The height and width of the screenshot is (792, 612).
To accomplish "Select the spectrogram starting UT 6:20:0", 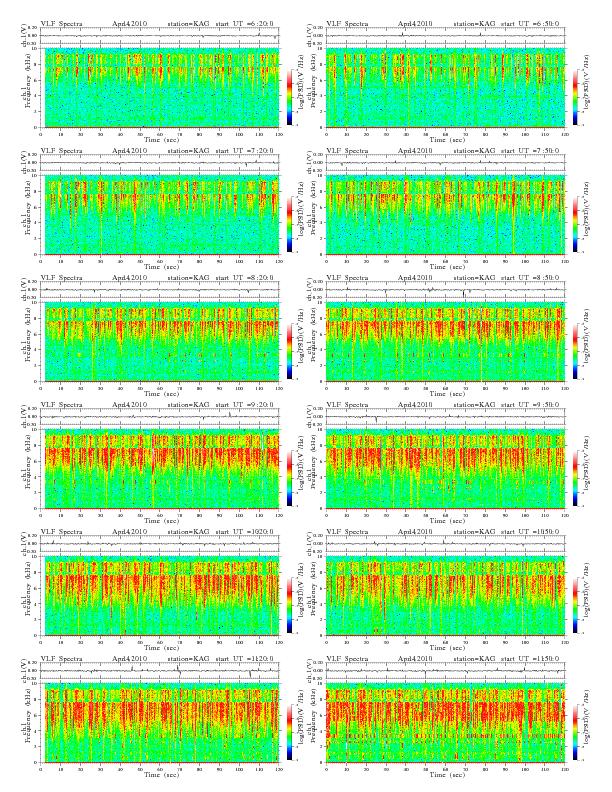I will pos(160,88).
